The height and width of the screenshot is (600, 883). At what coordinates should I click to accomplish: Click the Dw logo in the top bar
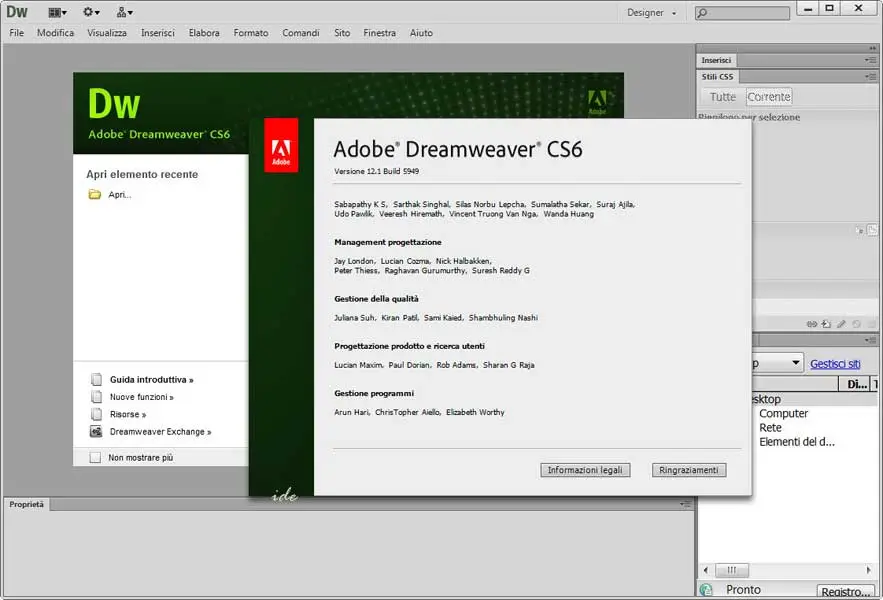[17, 12]
